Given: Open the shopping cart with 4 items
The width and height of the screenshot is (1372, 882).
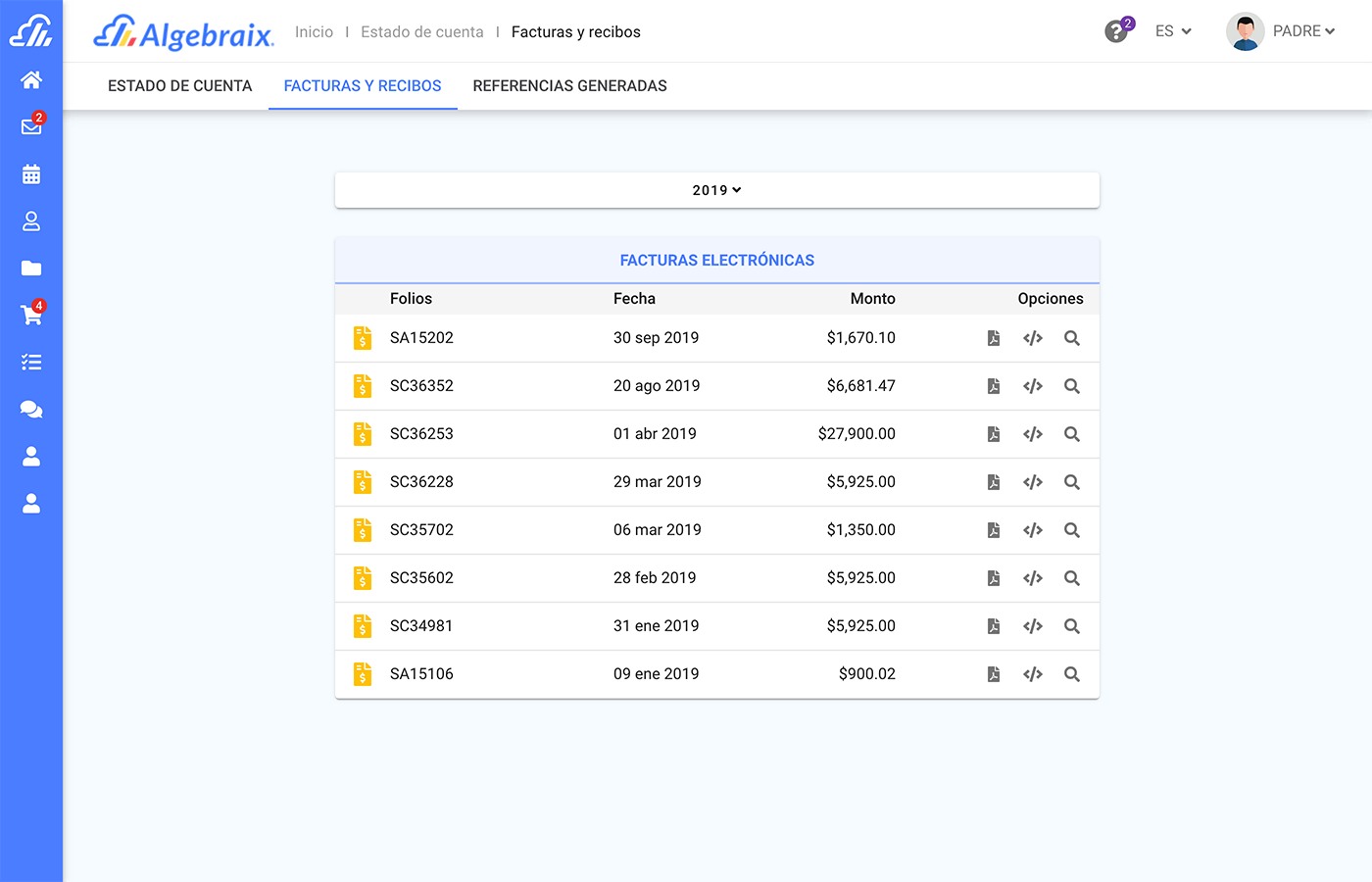Looking at the screenshot, I should coord(31,315).
